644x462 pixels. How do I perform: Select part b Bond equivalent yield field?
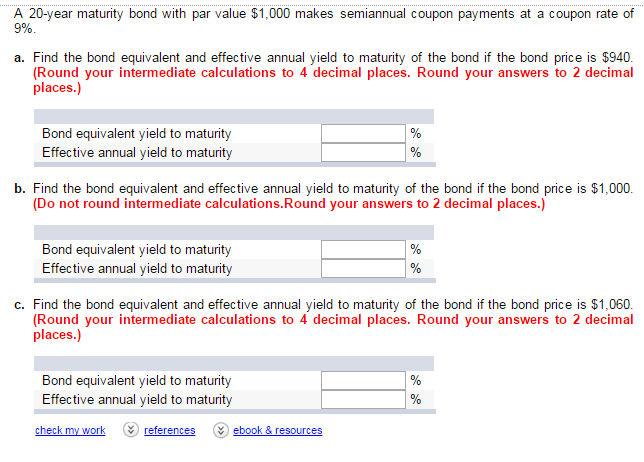click(x=363, y=249)
